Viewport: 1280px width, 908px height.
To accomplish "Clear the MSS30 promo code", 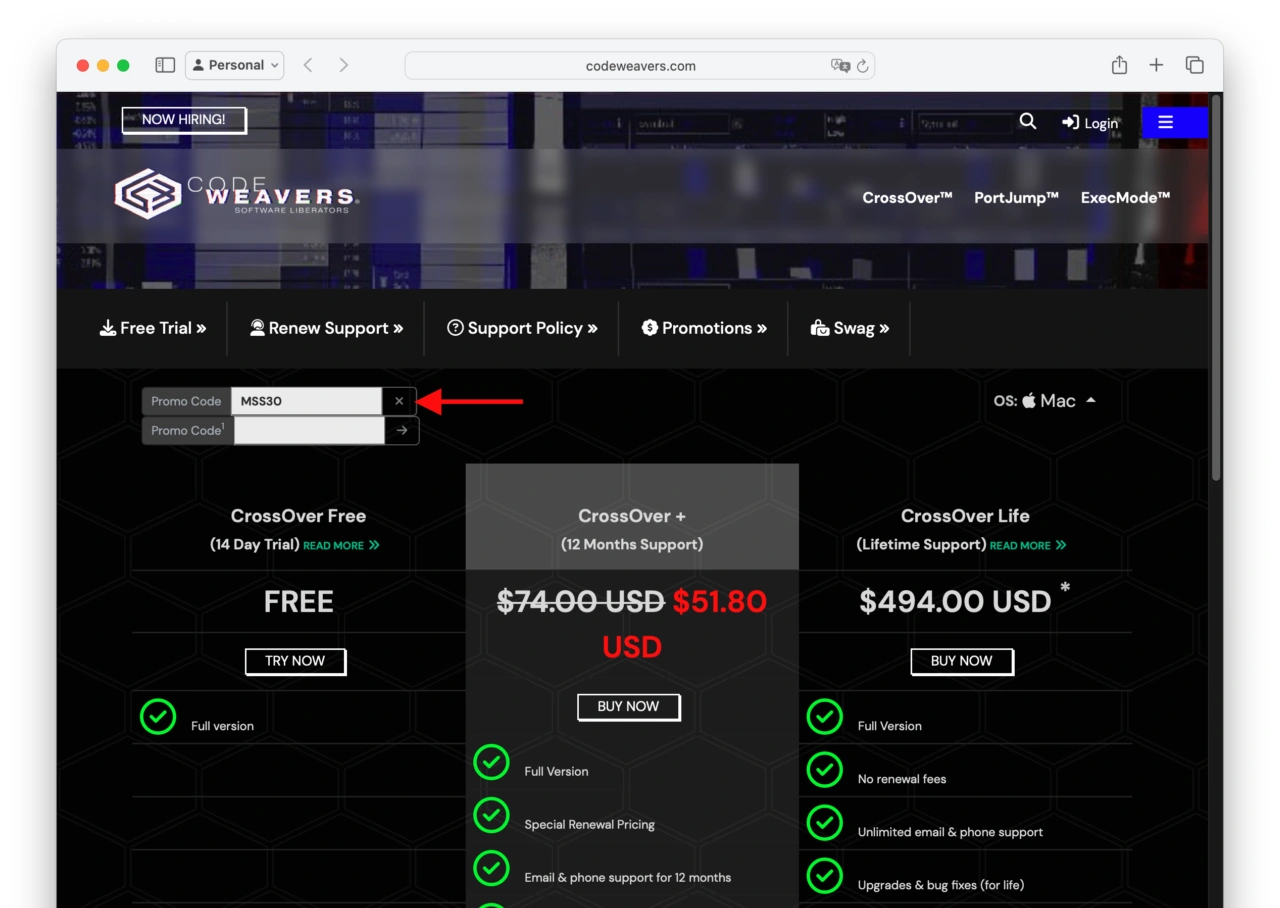I will pyautogui.click(x=399, y=401).
